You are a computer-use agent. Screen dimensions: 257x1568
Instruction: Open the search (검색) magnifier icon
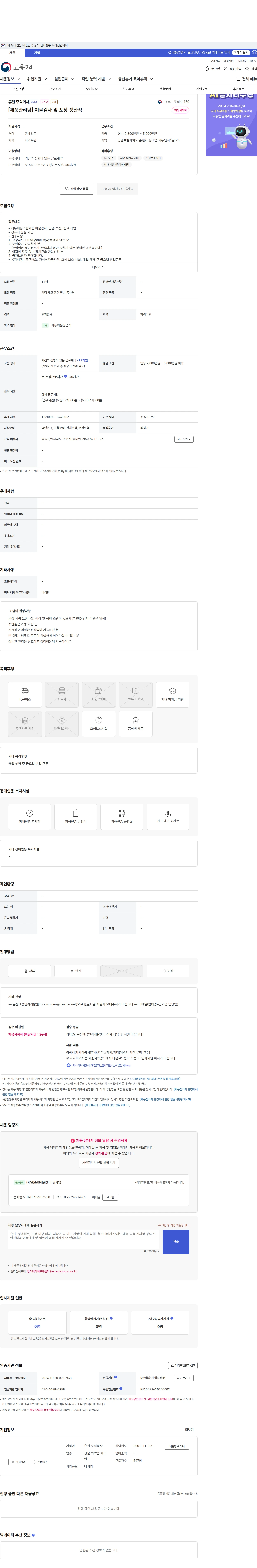point(247,69)
